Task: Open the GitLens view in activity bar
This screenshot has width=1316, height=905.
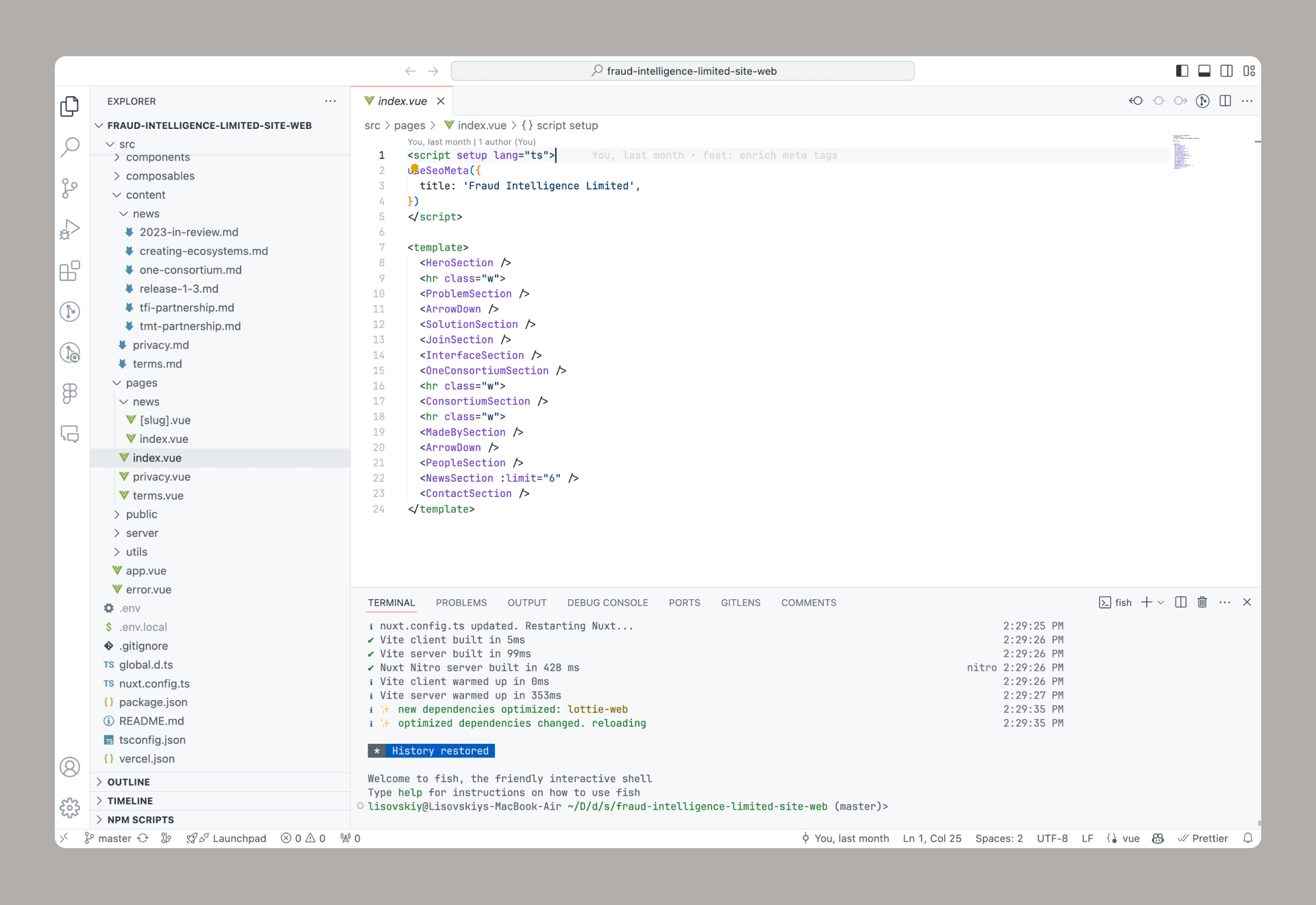Action: (x=70, y=311)
